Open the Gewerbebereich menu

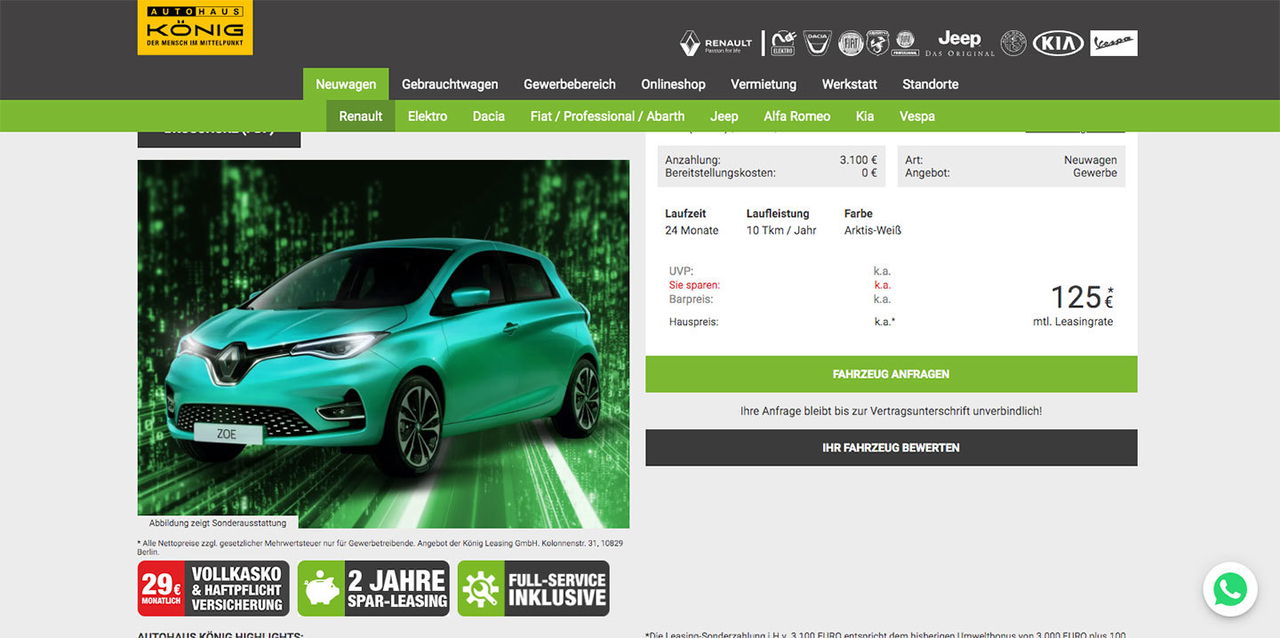[x=570, y=84]
